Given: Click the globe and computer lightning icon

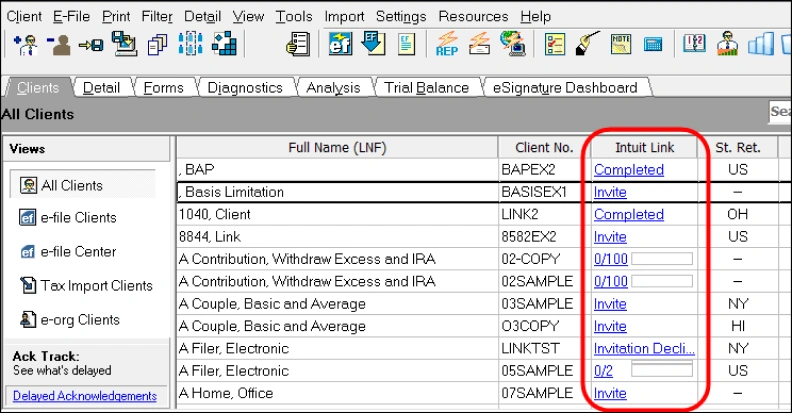Looking at the screenshot, I should pos(513,43).
